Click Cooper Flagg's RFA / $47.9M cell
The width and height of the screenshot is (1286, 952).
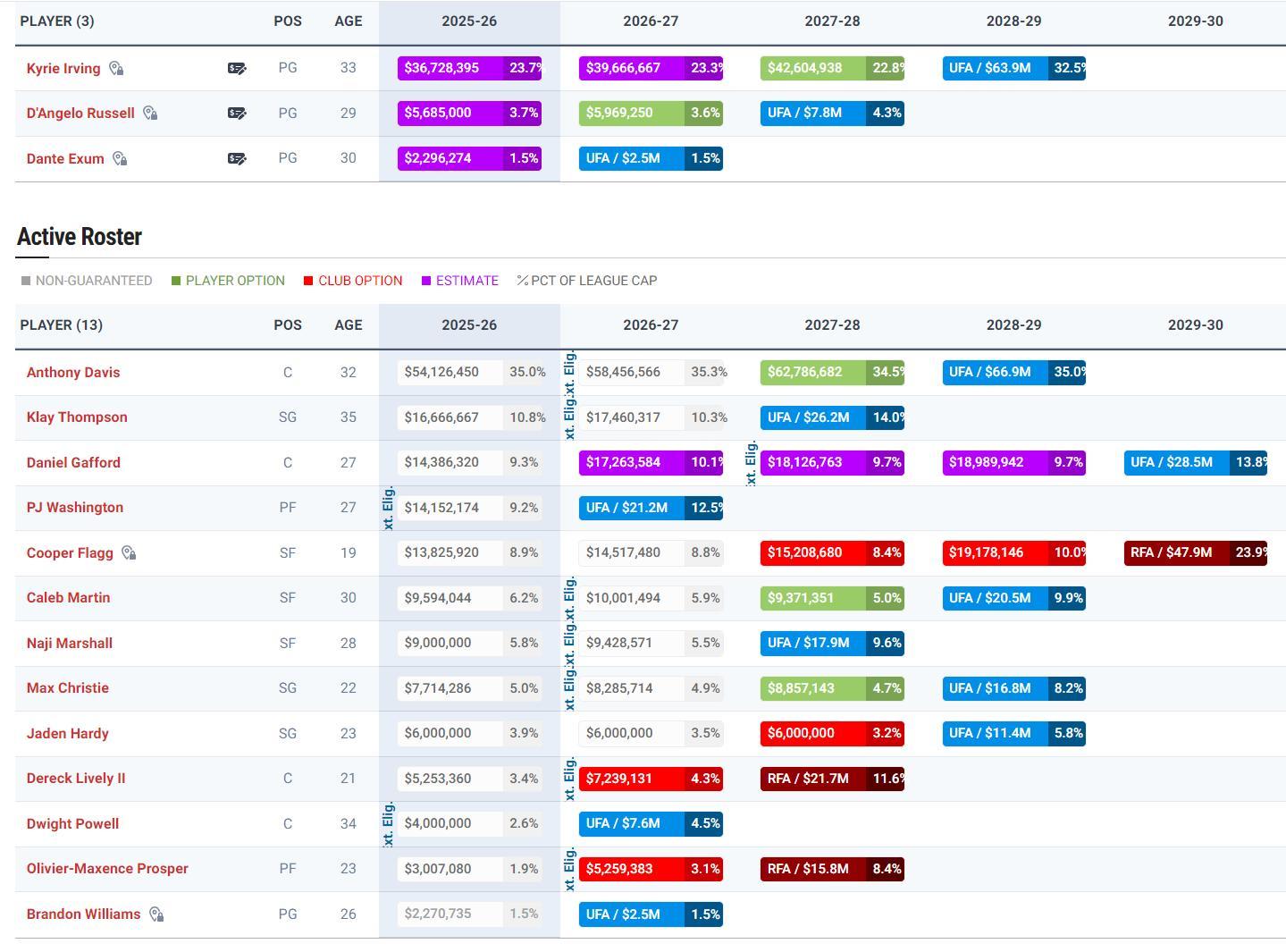(x=1195, y=552)
